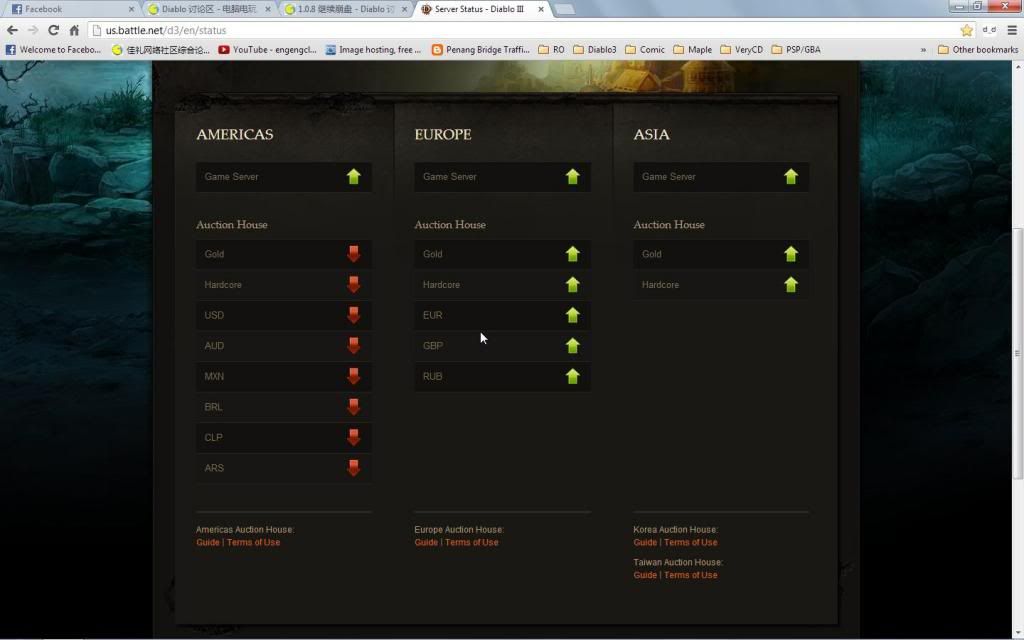The image size is (1024, 640).
Task: Click the page vertical scrollbar thumb
Action: (x=1017, y=353)
